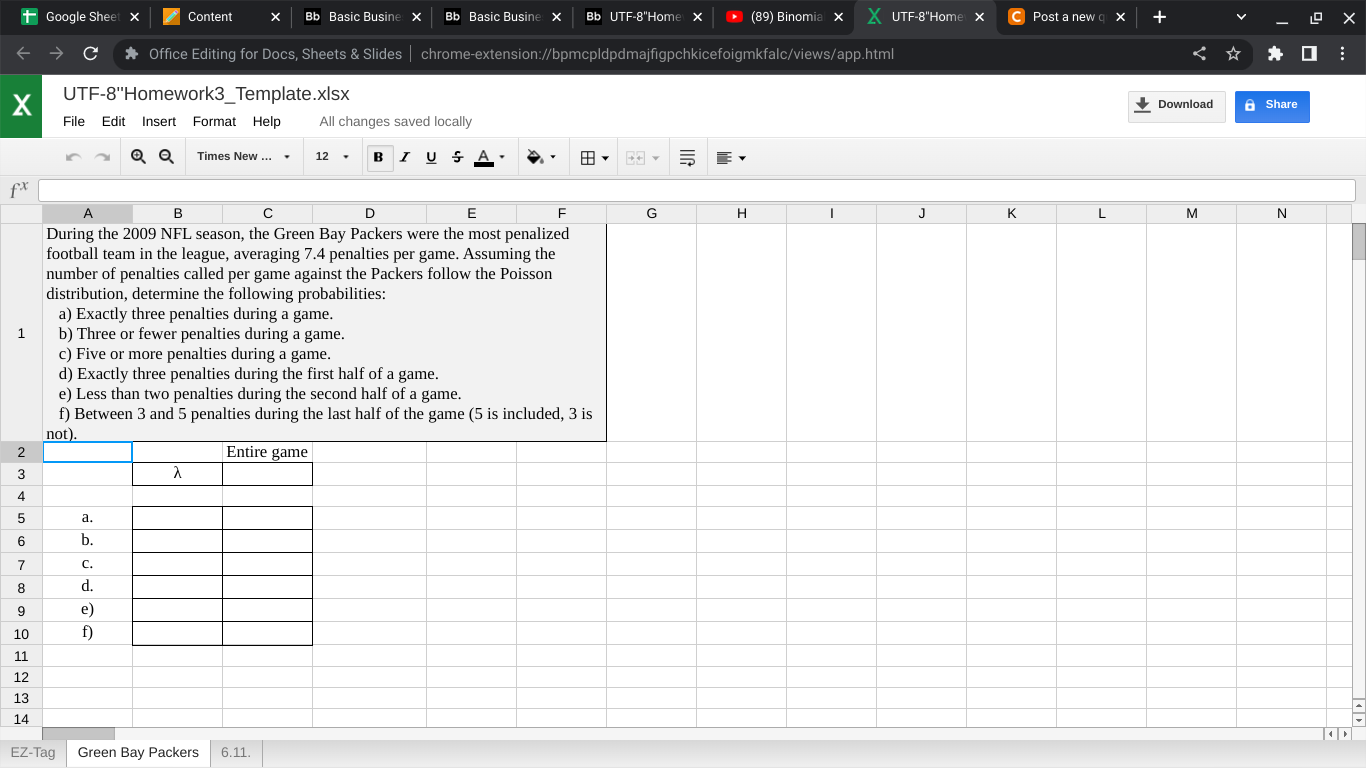The height and width of the screenshot is (768, 1366).
Task: Toggle text wrapping
Action: tap(687, 158)
